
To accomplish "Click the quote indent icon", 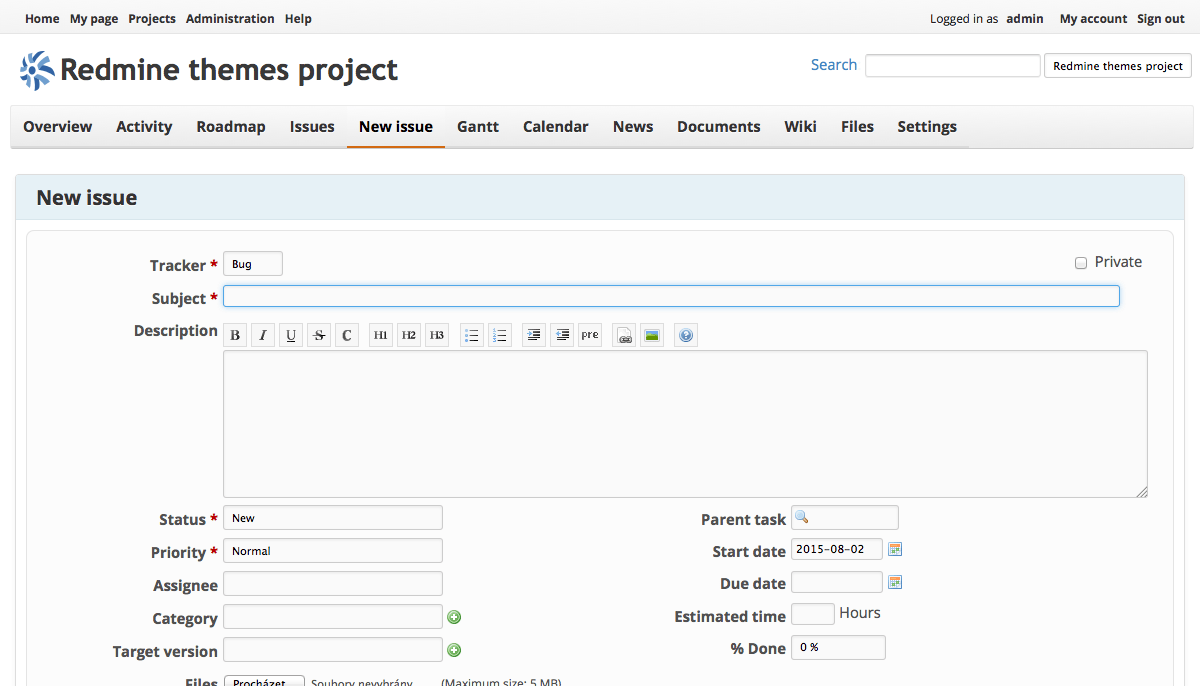I will point(534,335).
